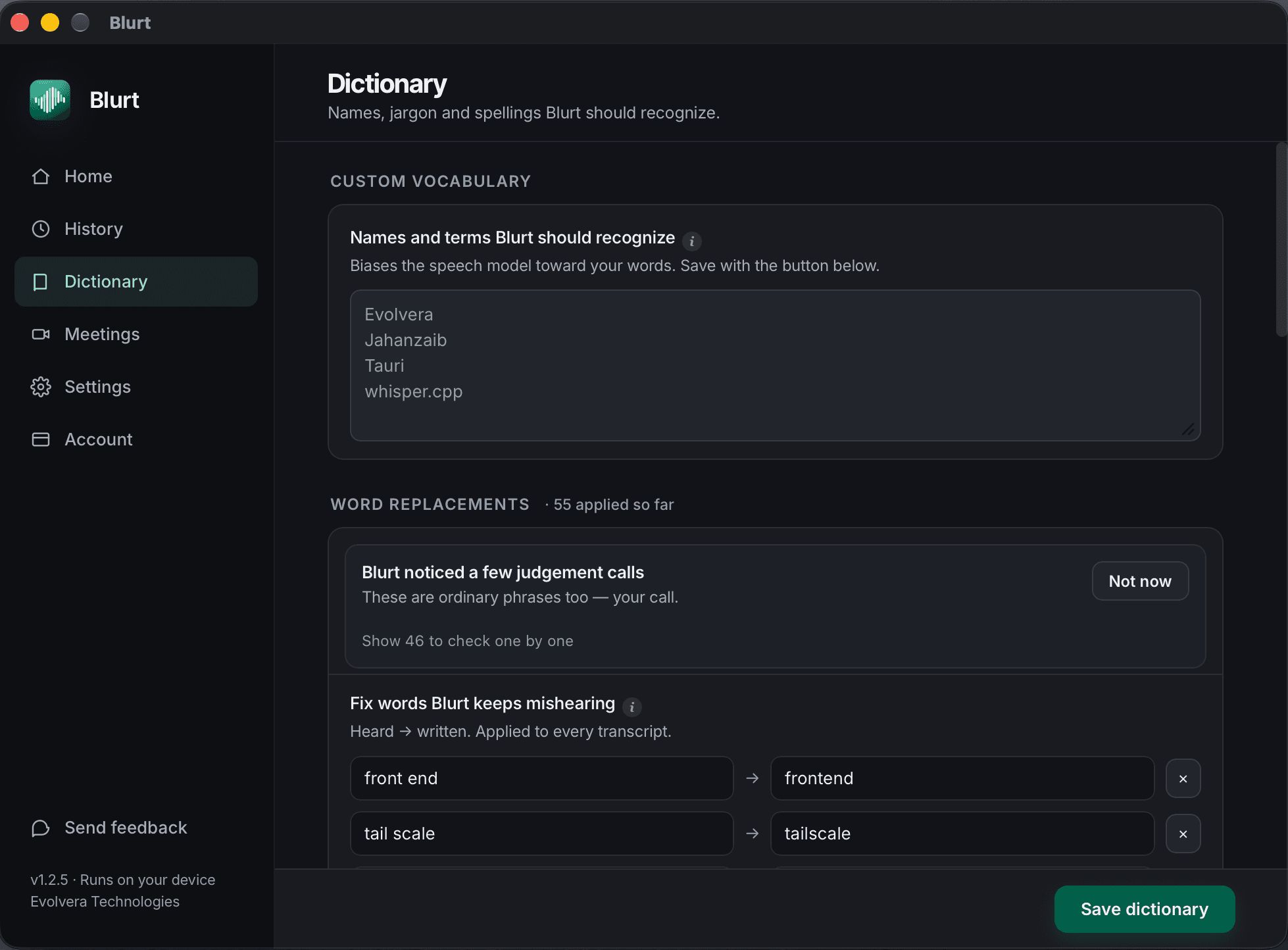Image resolution: width=1288 pixels, height=950 pixels.
Task: Click the 'front end' heard field
Action: coord(541,778)
